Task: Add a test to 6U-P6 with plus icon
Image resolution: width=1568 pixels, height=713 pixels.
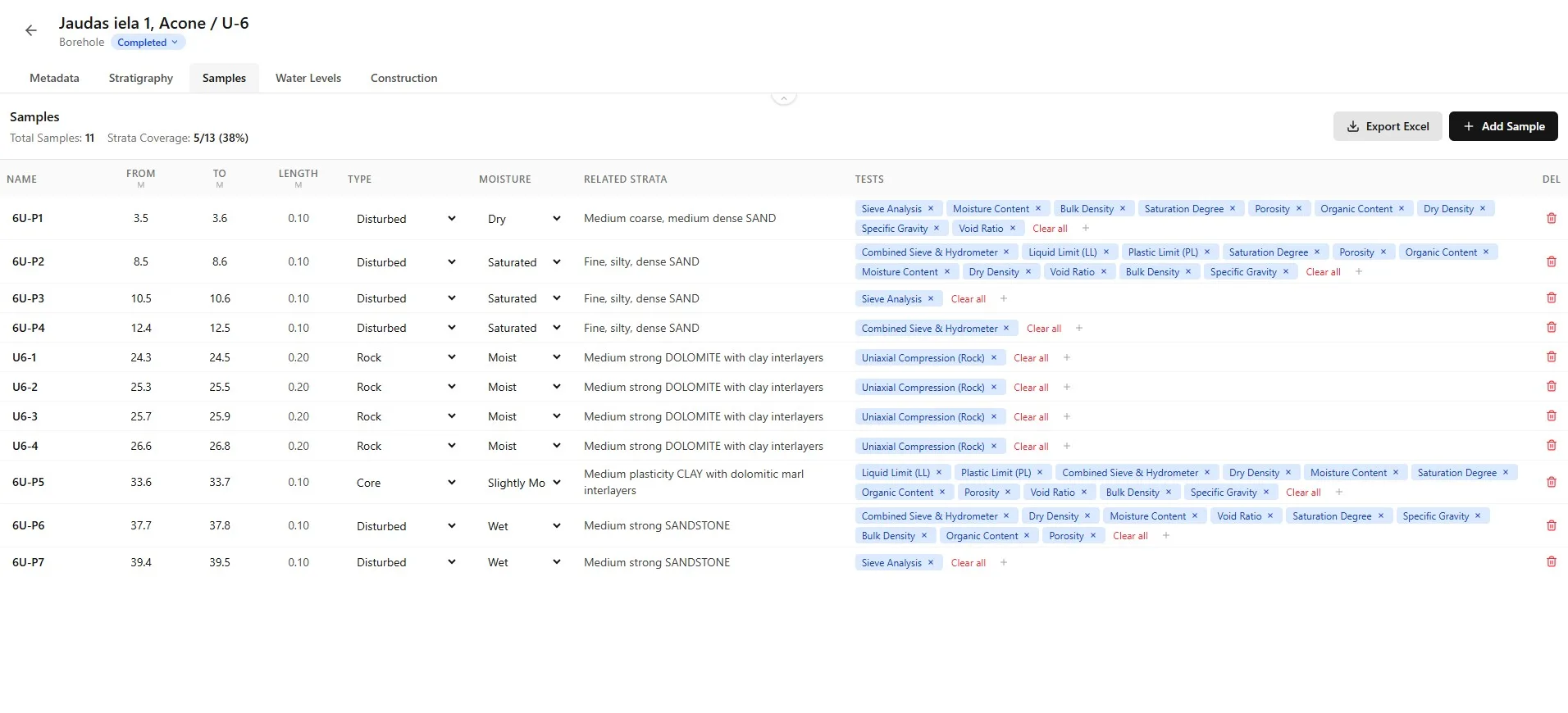Action: tap(1166, 536)
